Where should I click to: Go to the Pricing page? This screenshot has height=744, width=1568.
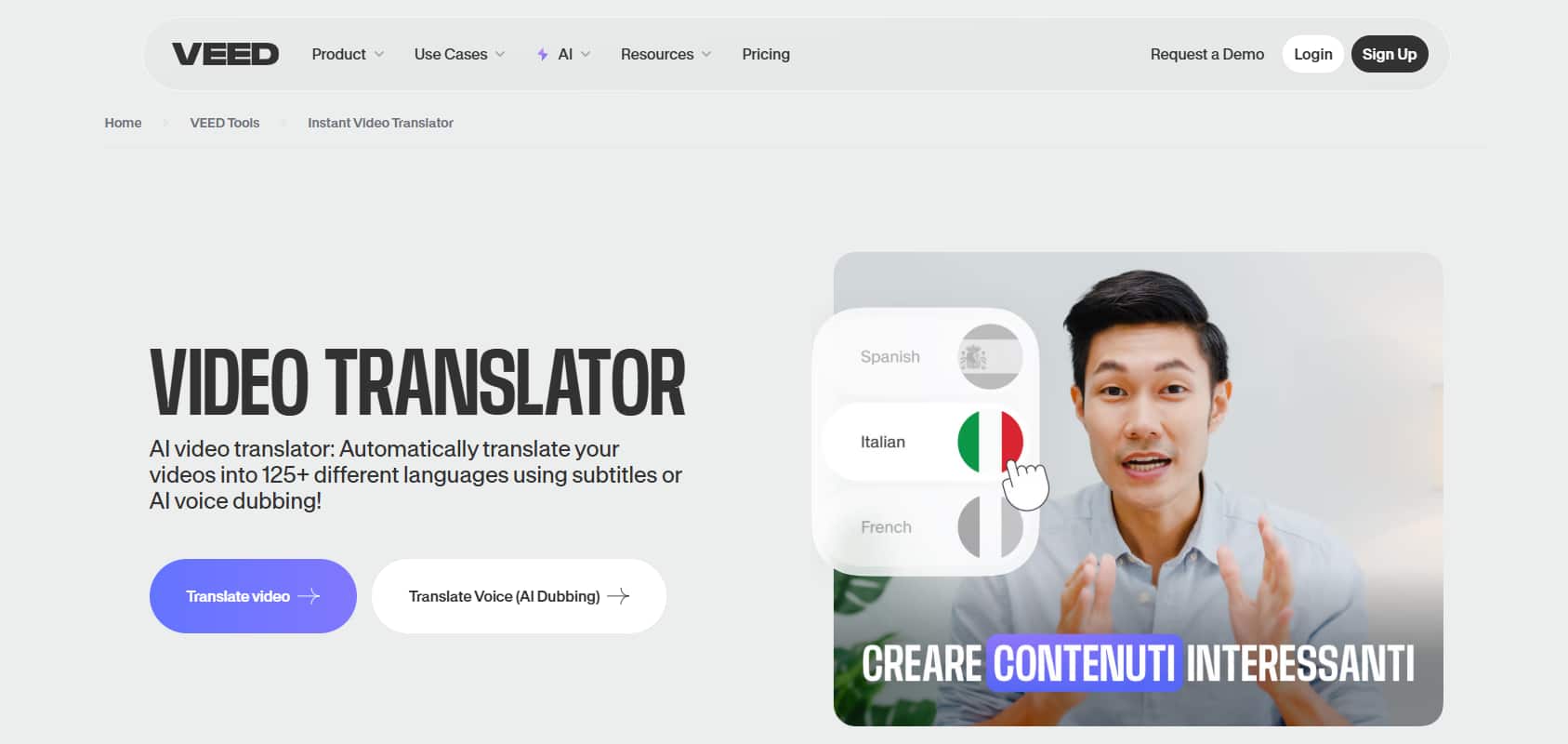766,54
